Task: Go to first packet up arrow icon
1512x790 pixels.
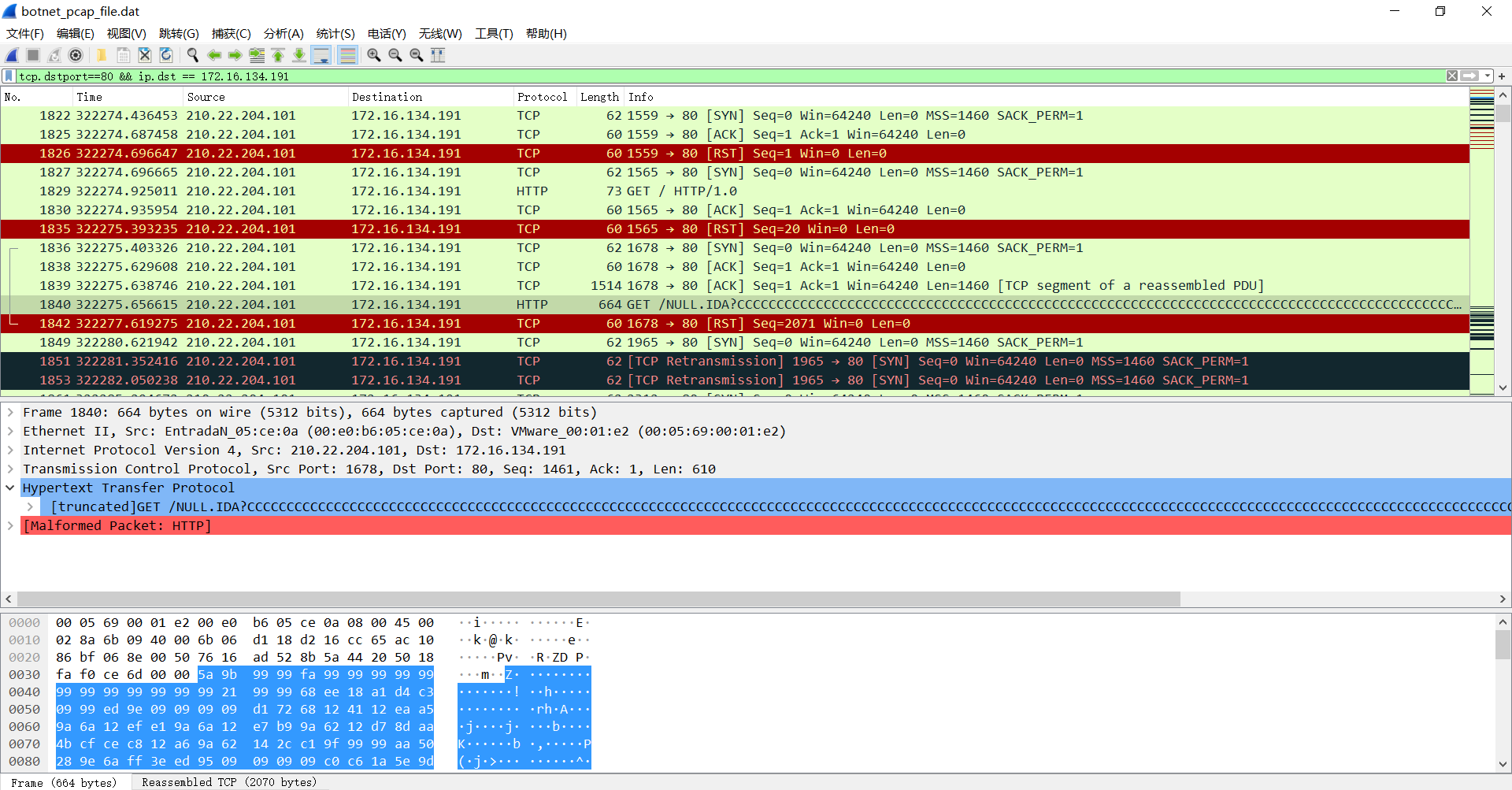Action: click(278, 55)
